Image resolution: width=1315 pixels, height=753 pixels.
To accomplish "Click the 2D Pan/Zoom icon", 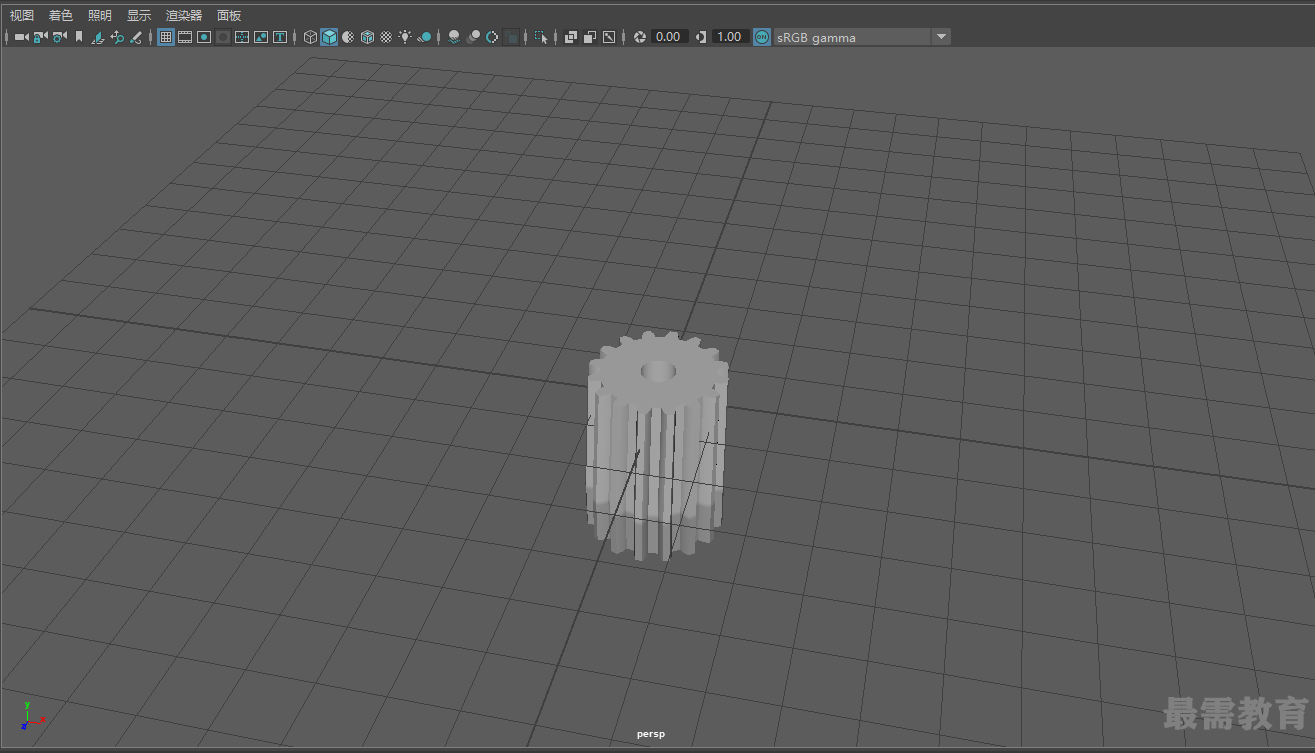I will 116,37.
